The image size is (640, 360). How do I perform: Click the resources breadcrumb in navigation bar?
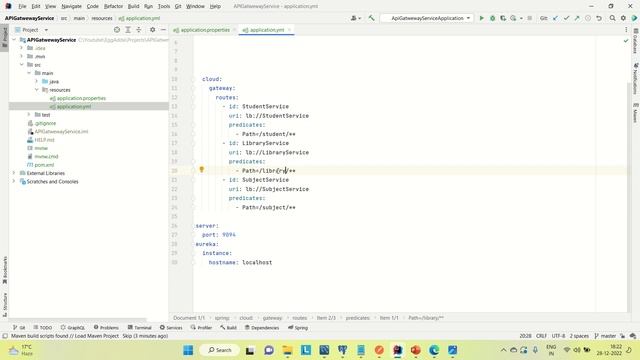pos(102,18)
